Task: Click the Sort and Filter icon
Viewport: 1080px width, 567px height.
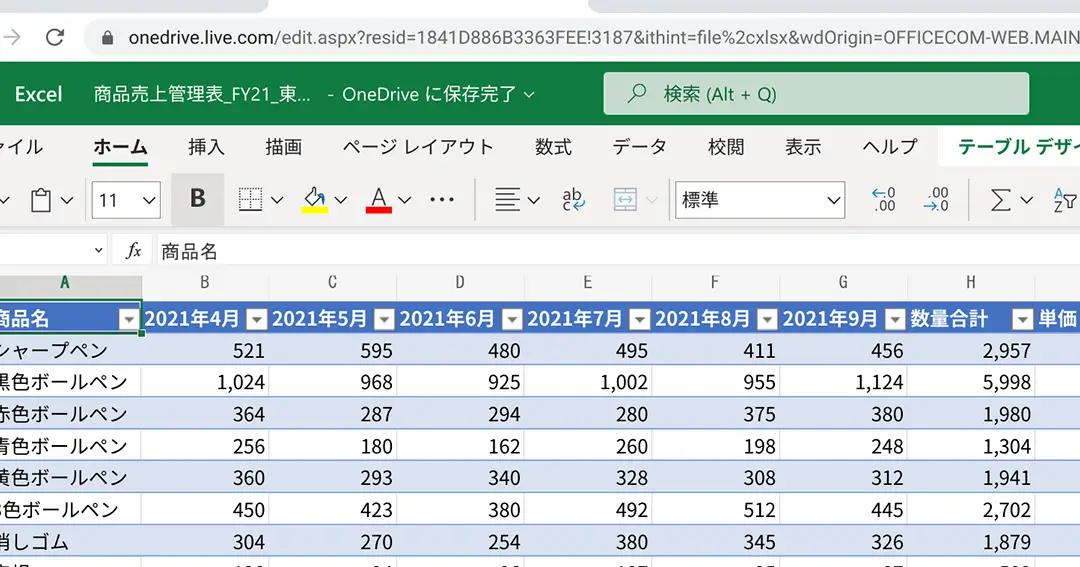Action: tap(1065, 200)
